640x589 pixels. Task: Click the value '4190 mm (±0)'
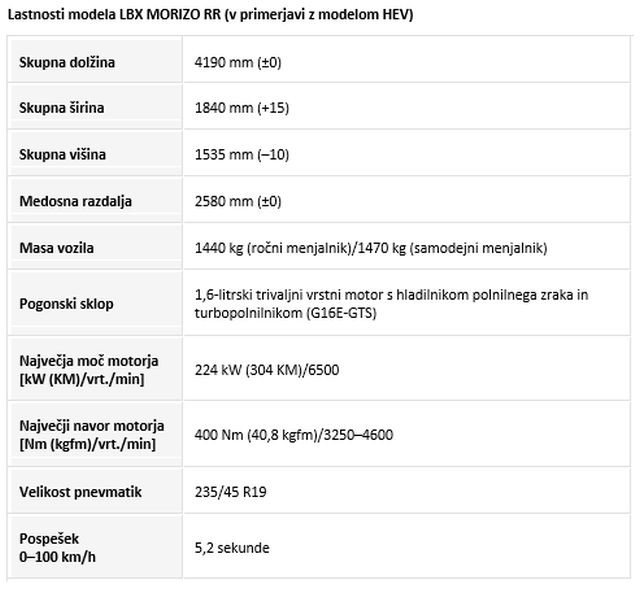tap(238, 62)
